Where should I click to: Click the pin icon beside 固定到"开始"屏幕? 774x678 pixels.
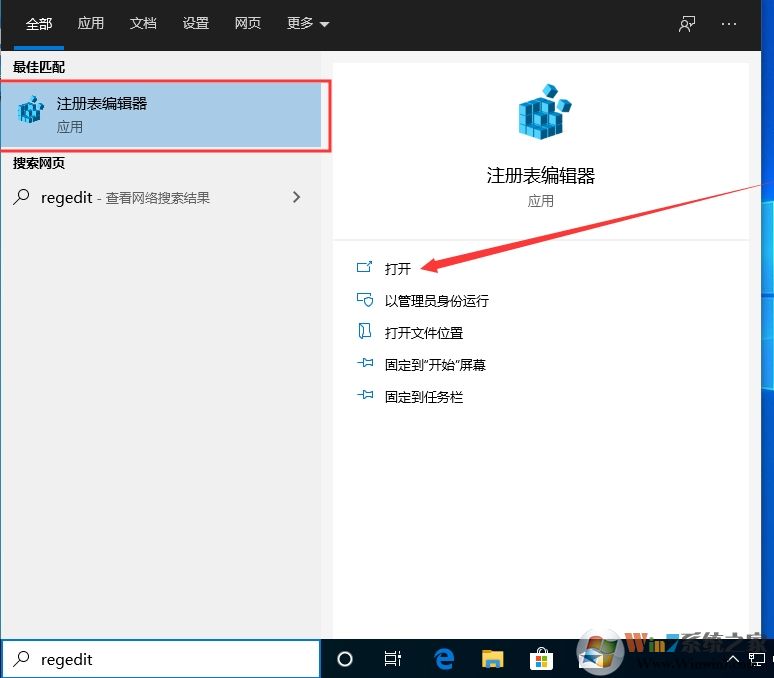[365, 363]
